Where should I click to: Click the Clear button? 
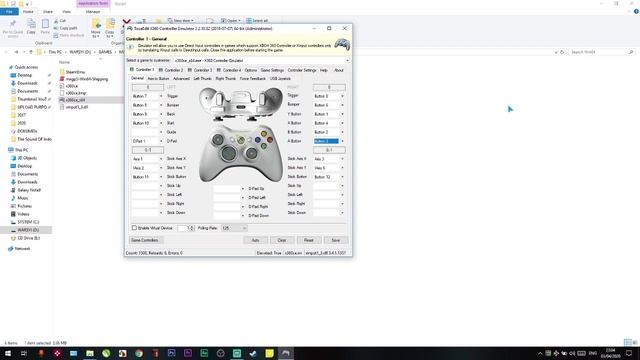pos(282,240)
